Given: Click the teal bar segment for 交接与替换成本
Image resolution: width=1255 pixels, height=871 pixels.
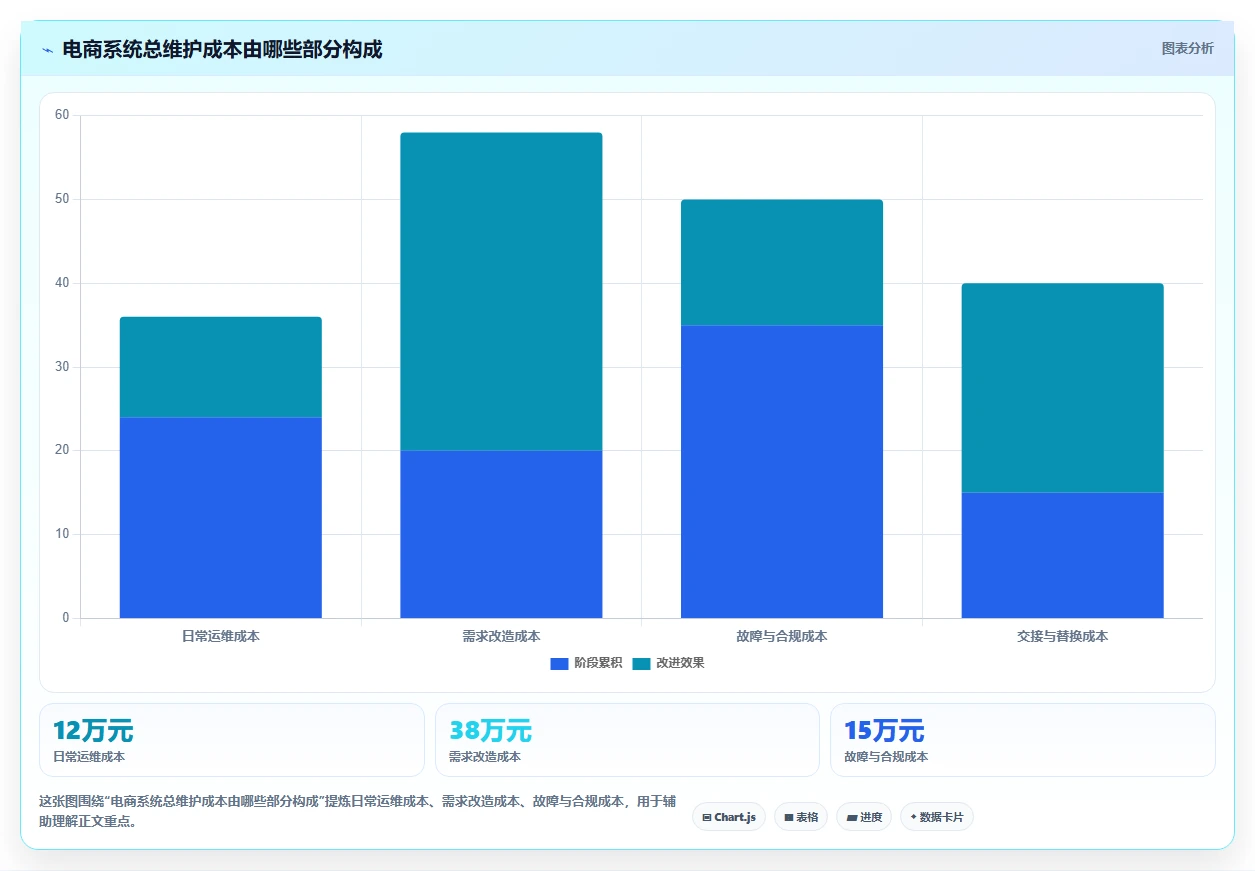Looking at the screenshot, I should [x=1063, y=388].
